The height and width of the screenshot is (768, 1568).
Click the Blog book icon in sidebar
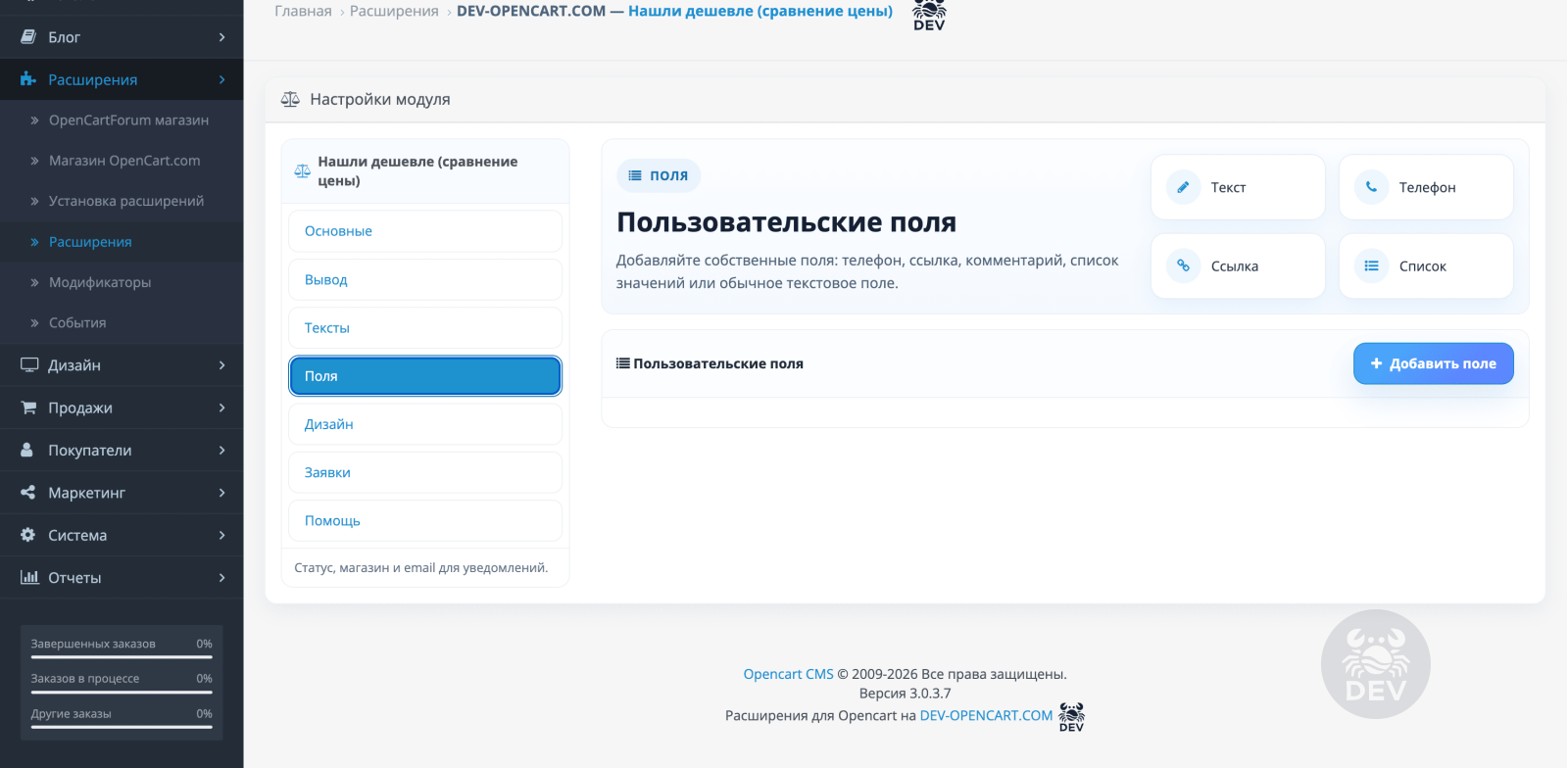(28, 37)
